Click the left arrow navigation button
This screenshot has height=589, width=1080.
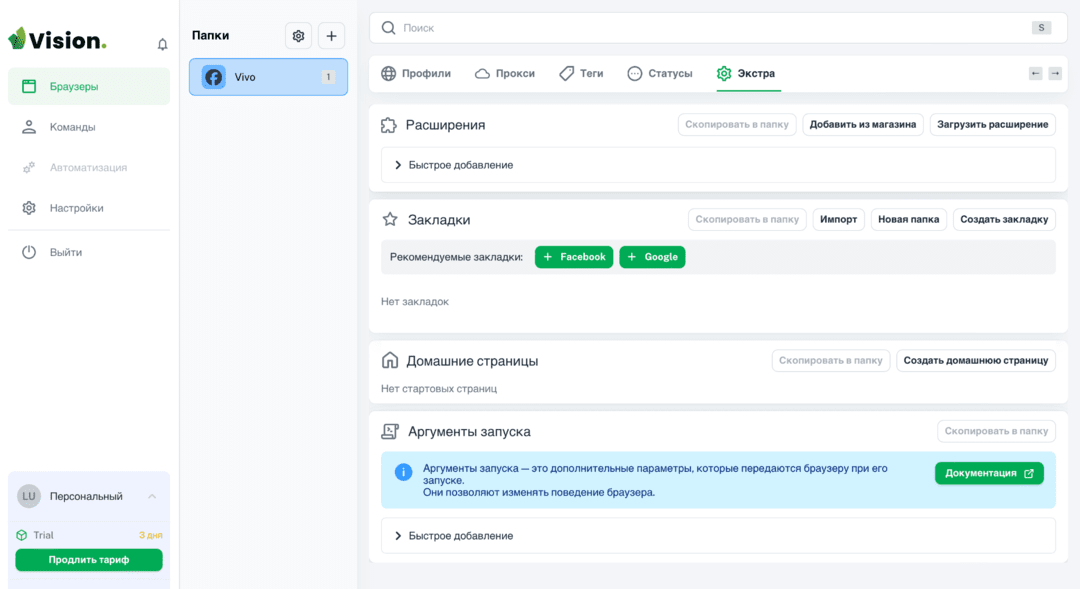point(1035,73)
